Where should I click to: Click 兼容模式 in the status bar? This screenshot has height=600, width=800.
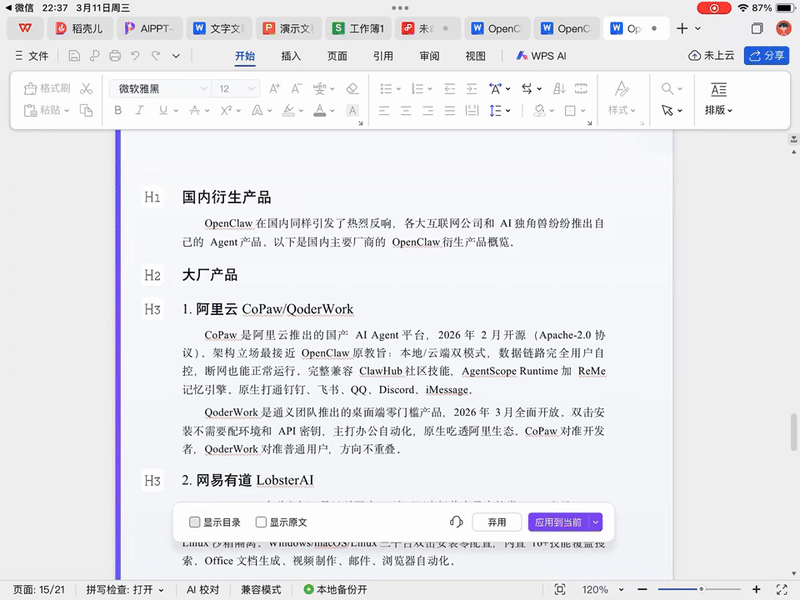tap(261, 589)
